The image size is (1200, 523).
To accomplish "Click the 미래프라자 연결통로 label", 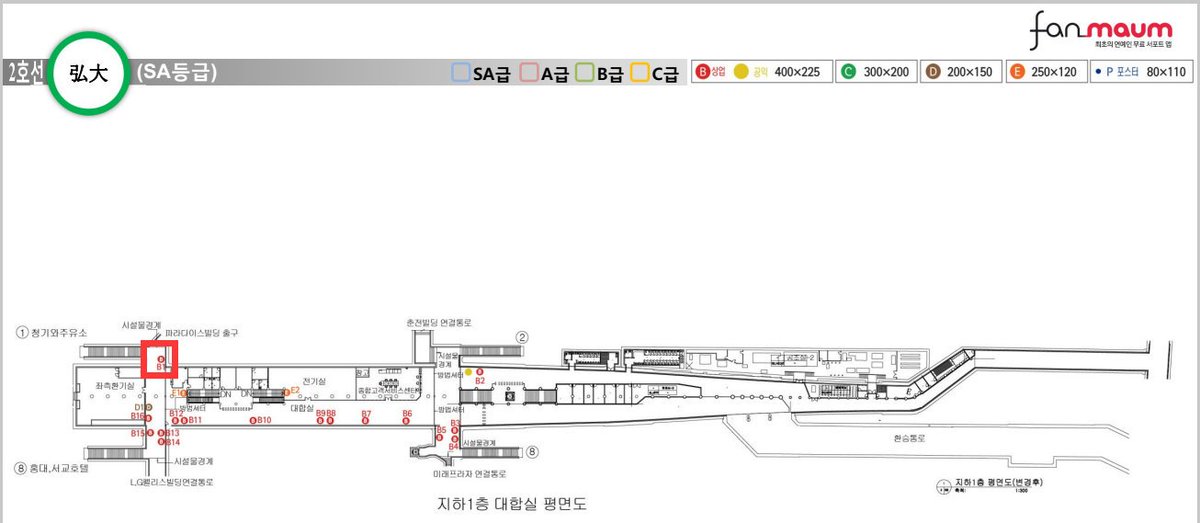I will pos(470,474).
